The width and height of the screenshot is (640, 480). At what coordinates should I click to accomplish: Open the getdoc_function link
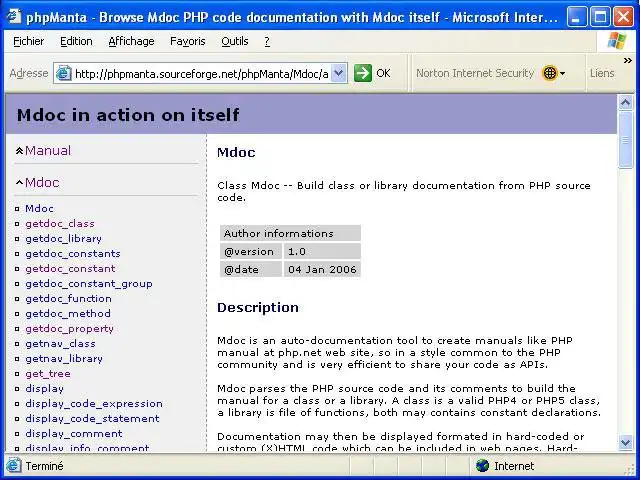click(68, 299)
